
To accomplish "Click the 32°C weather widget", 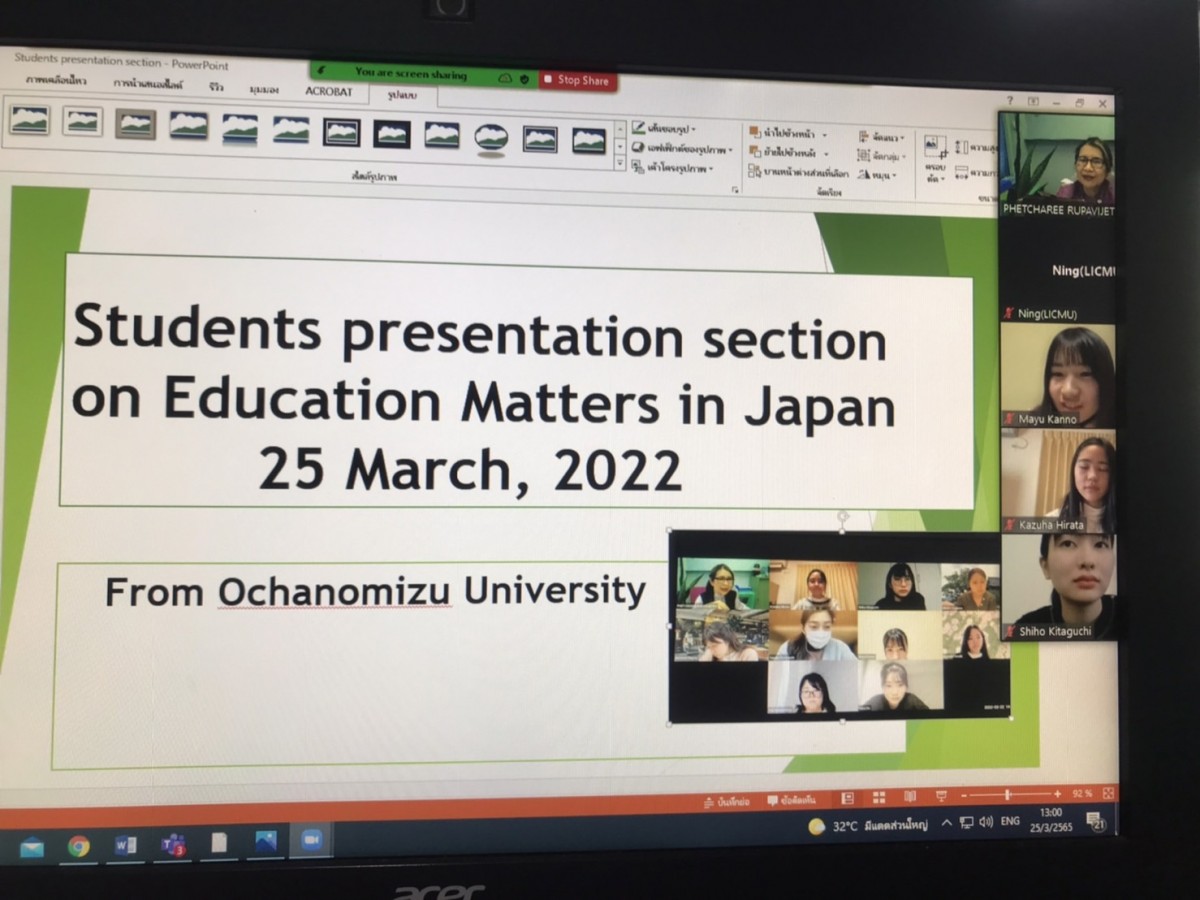I will tap(868, 826).
